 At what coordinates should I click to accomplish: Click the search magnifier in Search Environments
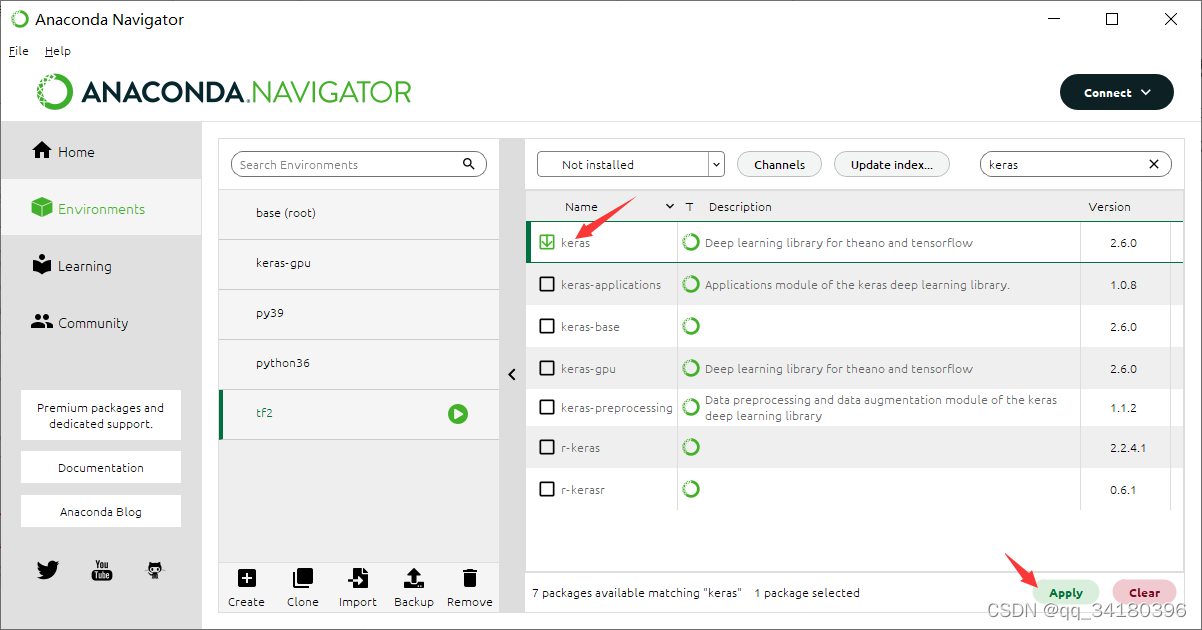(469, 164)
